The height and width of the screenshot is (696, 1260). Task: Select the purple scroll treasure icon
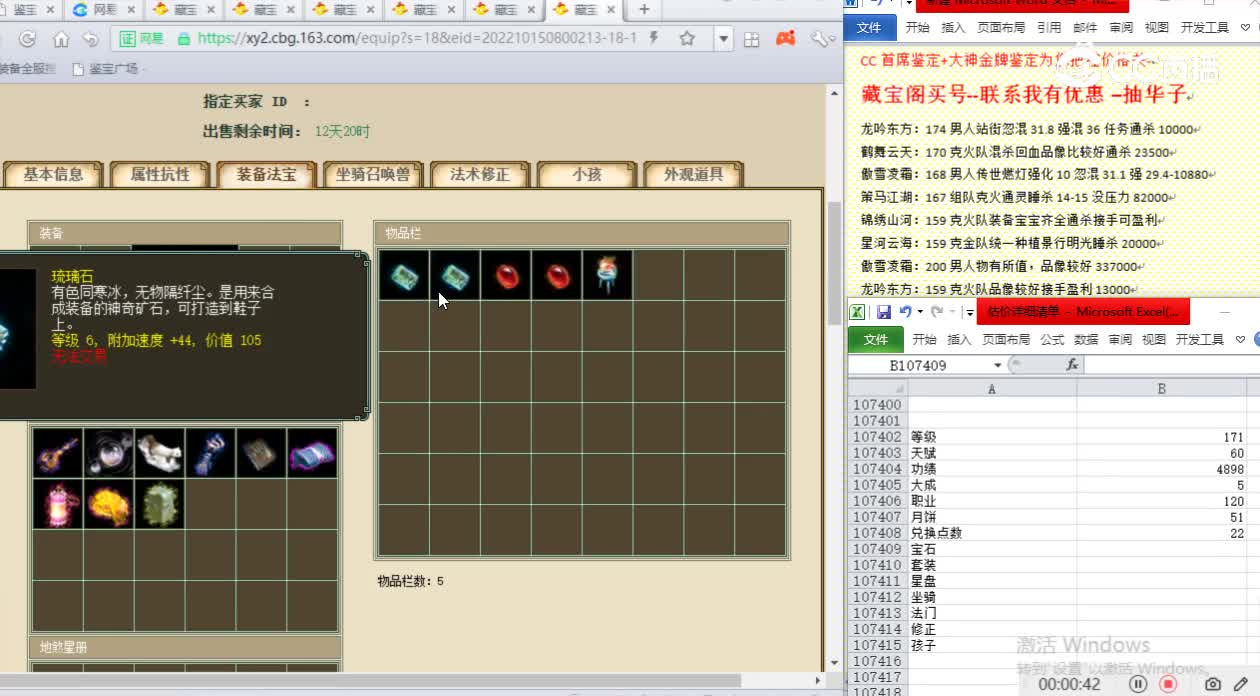tap(313, 454)
